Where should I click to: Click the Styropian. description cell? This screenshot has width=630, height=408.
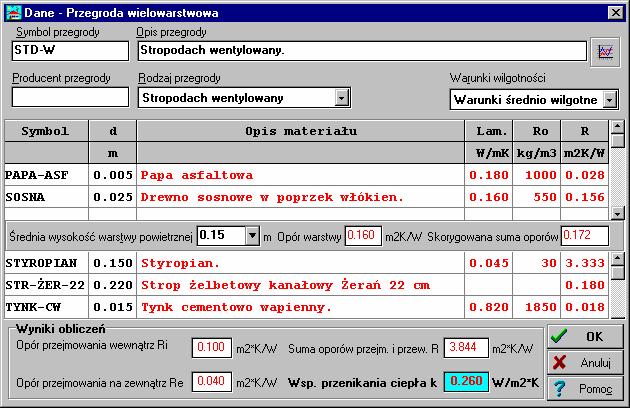click(x=301, y=263)
